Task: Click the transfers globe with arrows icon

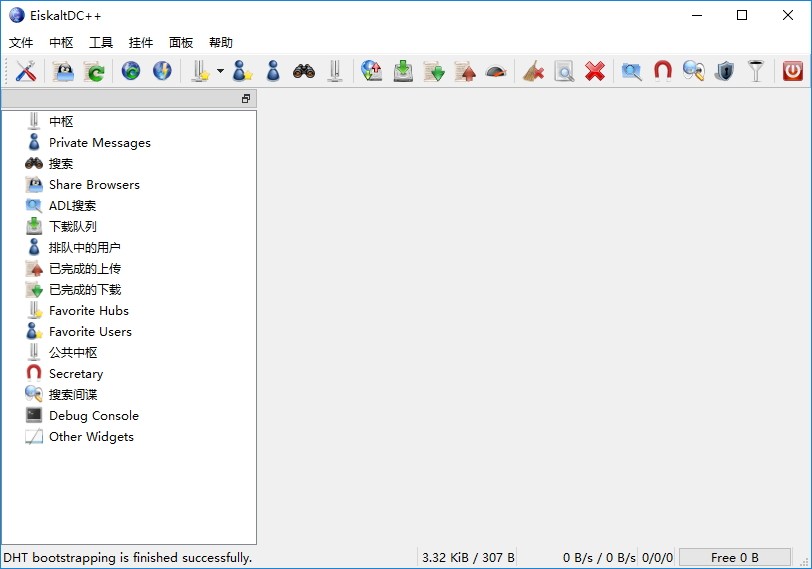Action: (372, 71)
